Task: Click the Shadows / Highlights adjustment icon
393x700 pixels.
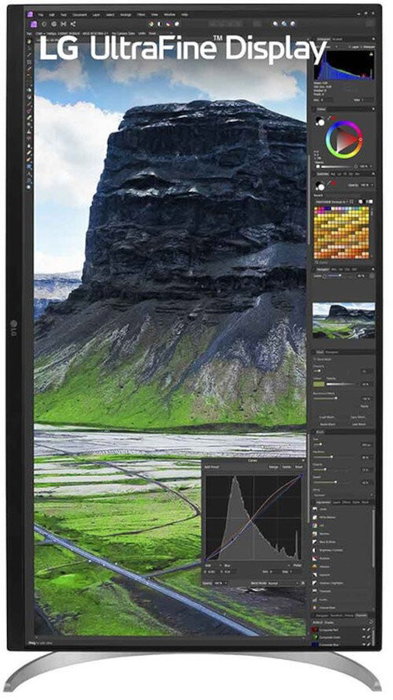Action: (315, 583)
